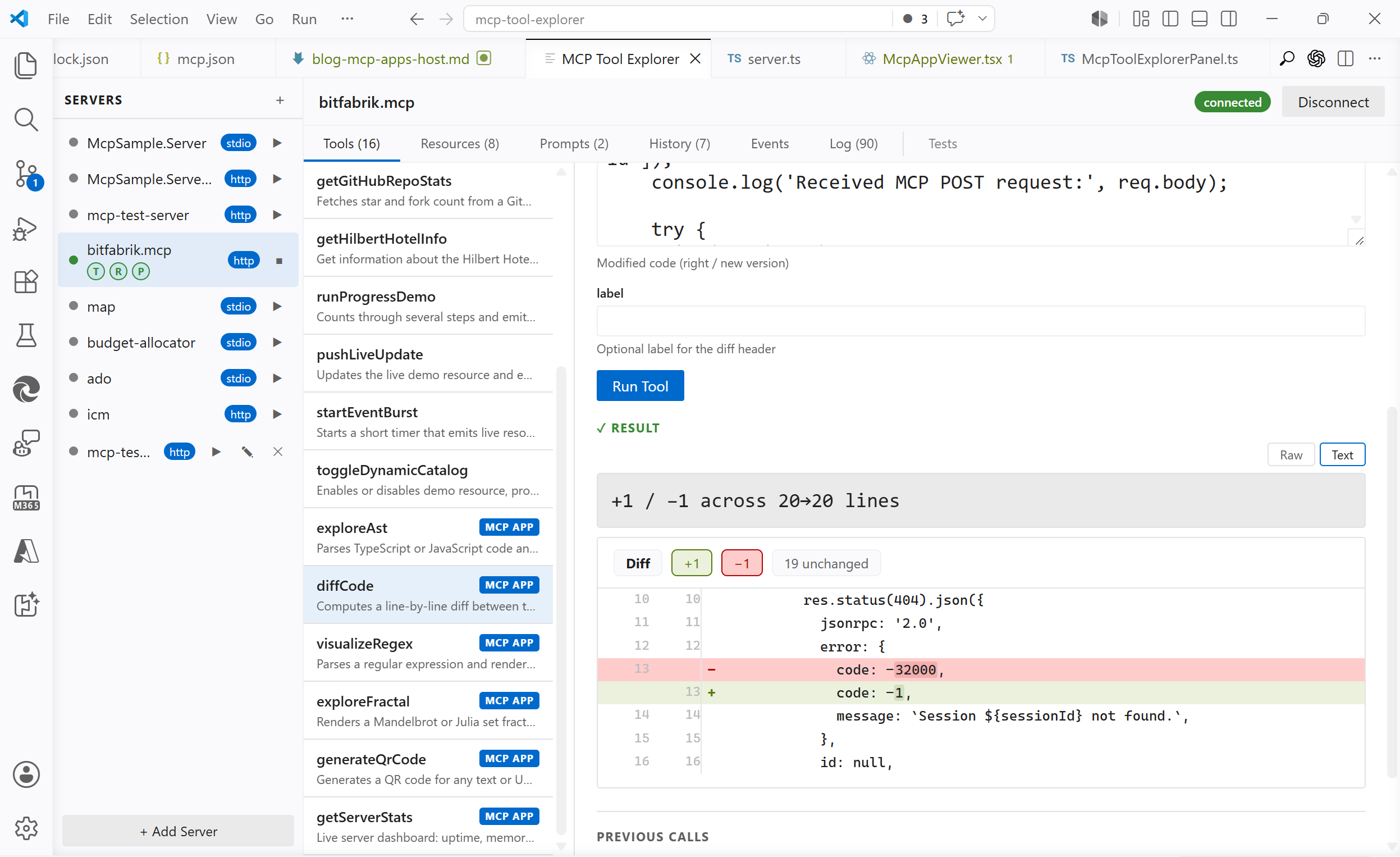The height and width of the screenshot is (857, 1400).
Task: Click the plus icon in SERVERS header
Action: point(280,100)
